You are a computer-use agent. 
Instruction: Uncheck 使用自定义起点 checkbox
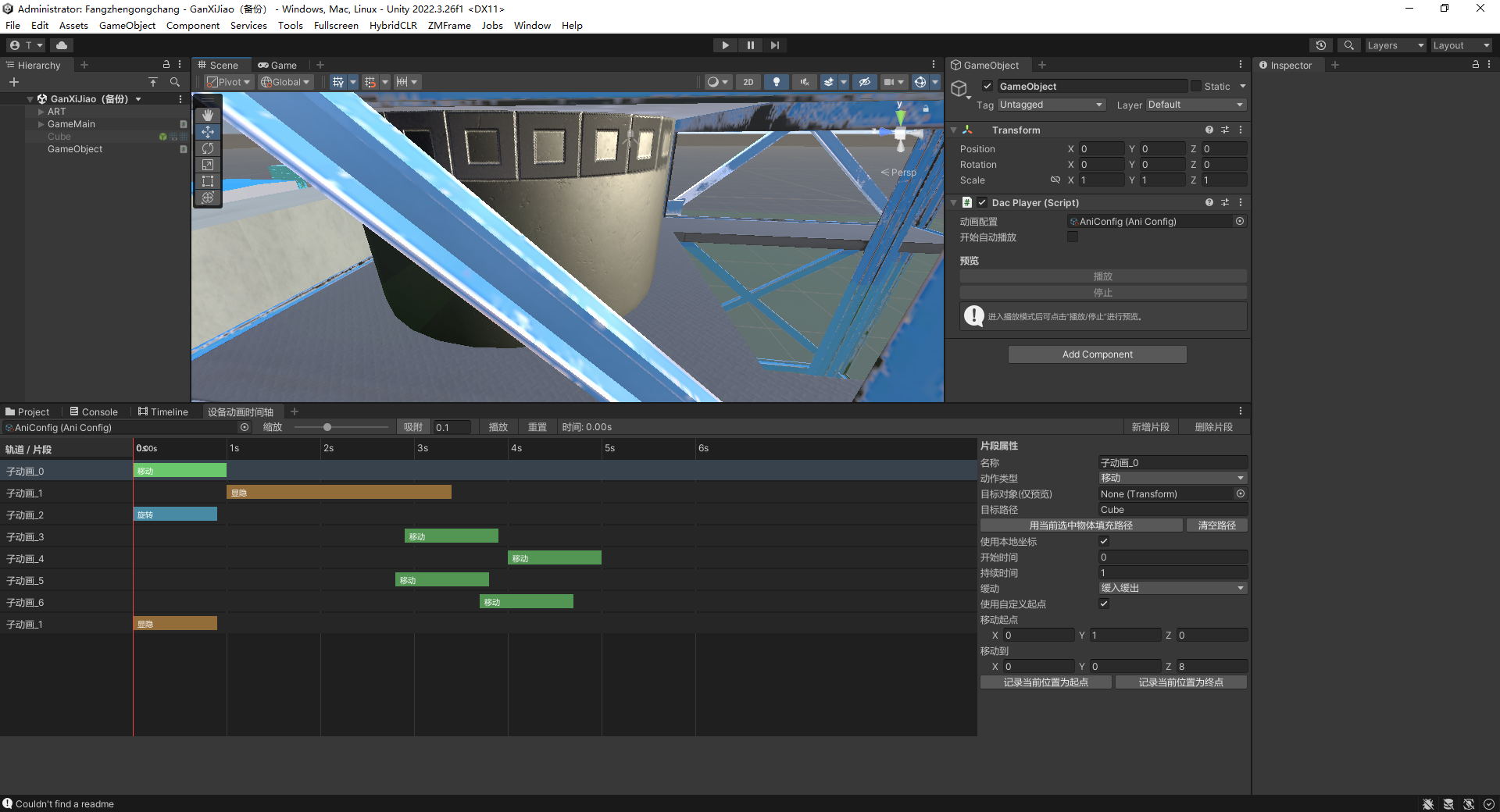[1104, 604]
